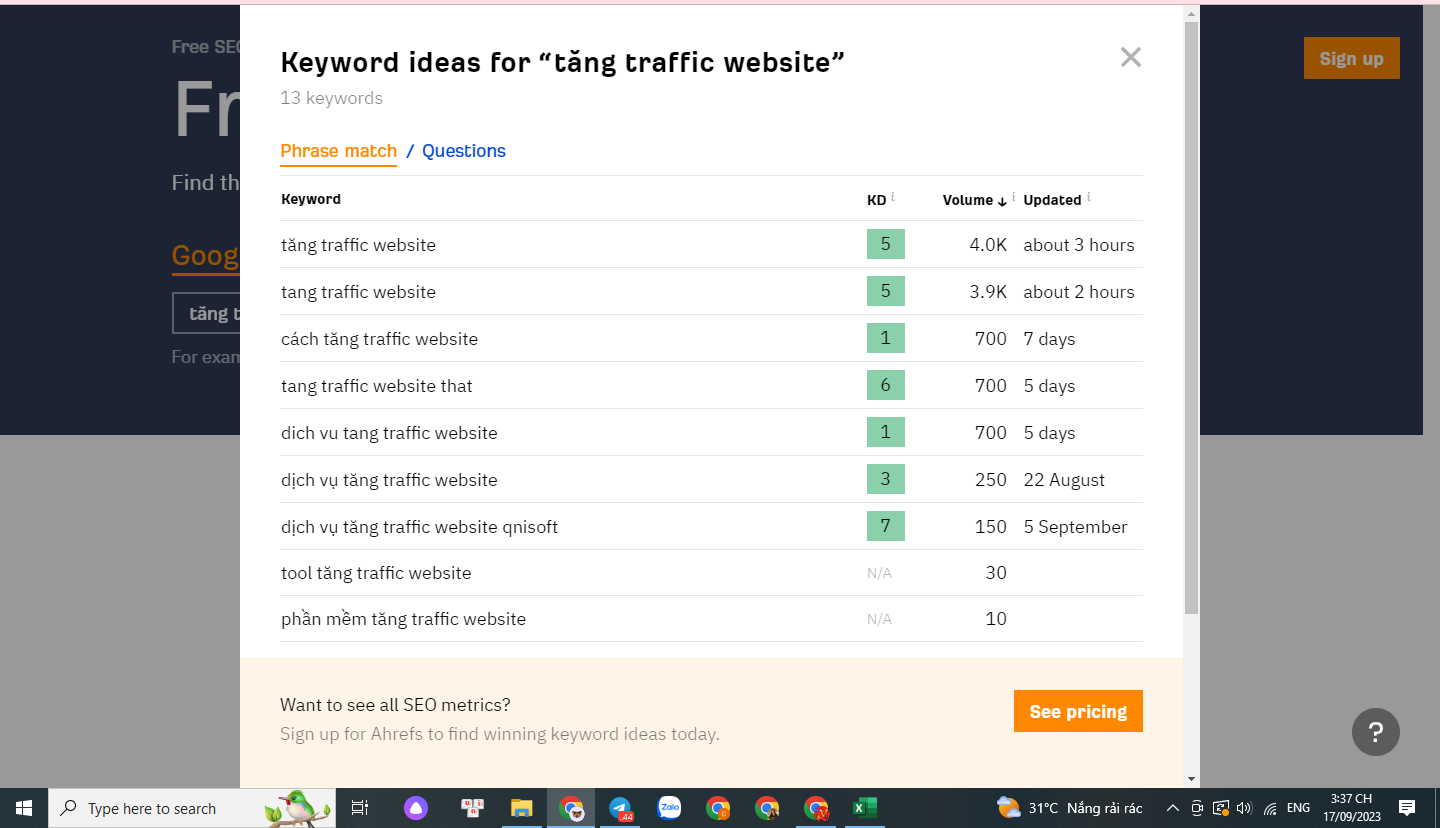The height and width of the screenshot is (828, 1440).
Task: Click scrollbar down arrow in dialog
Action: click(x=1191, y=779)
